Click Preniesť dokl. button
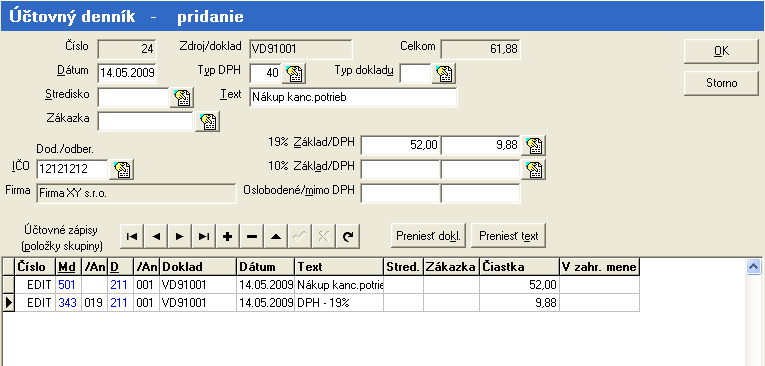 click(428, 236)
